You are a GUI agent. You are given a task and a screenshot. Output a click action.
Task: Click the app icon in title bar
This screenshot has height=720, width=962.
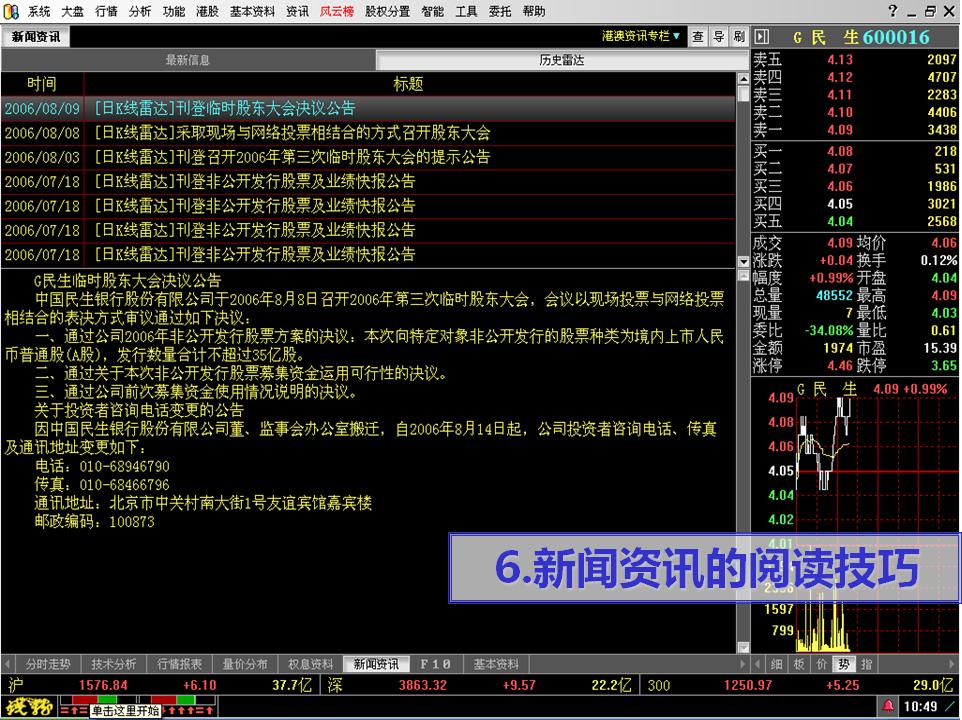pos(11,11)
